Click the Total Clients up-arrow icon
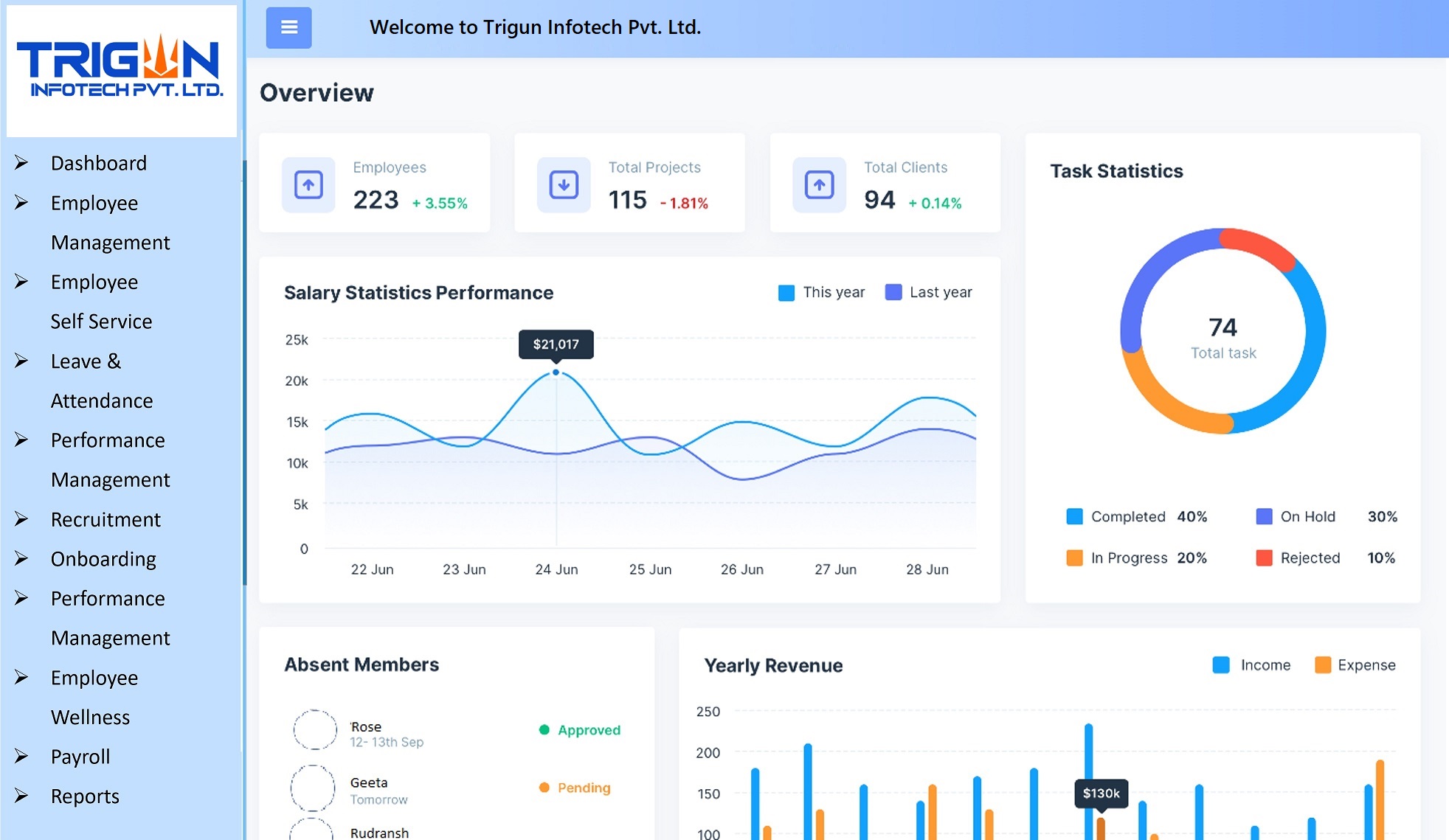 pos(819,184)
